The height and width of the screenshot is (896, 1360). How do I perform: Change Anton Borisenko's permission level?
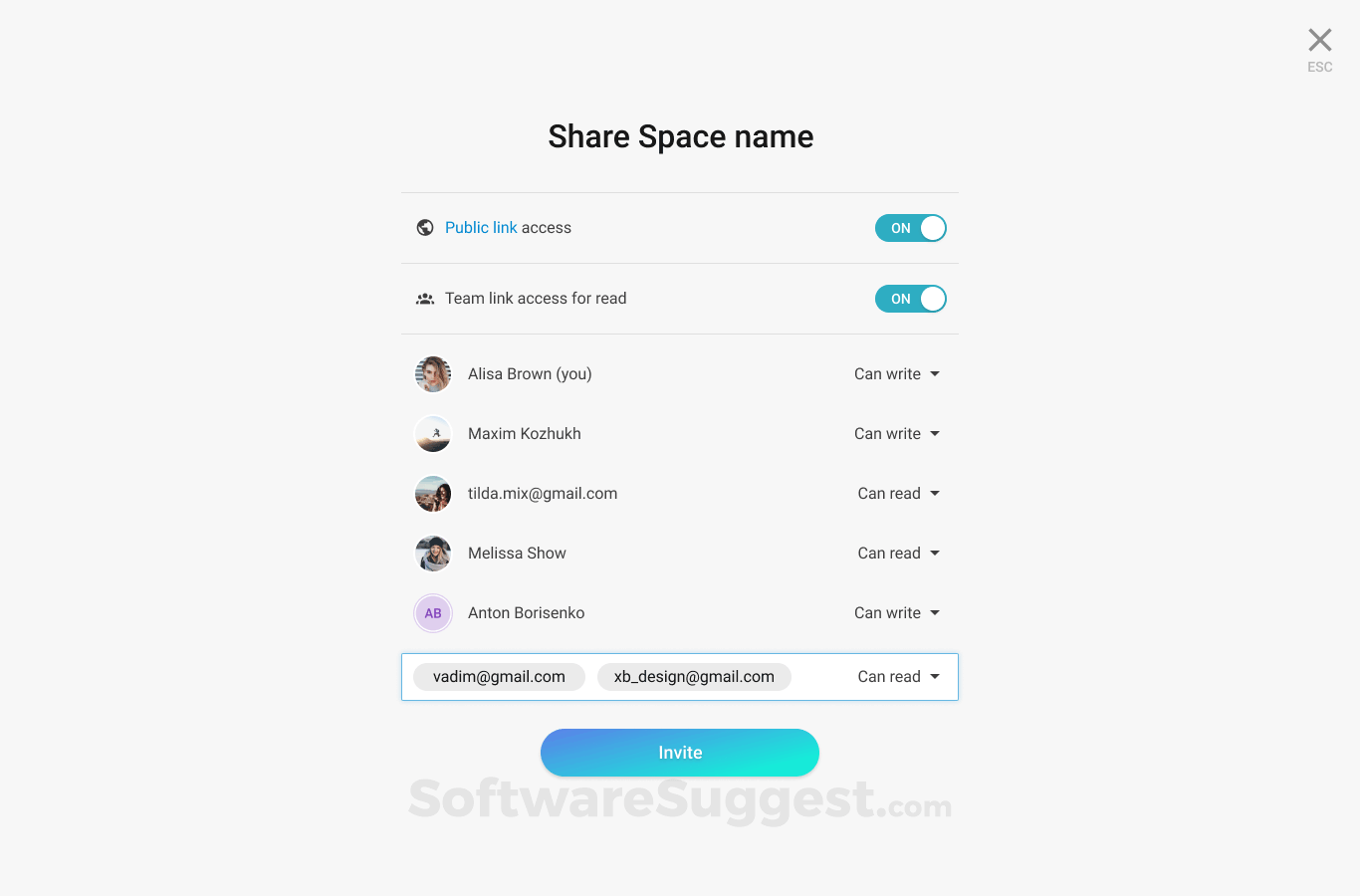click(897, 613)
